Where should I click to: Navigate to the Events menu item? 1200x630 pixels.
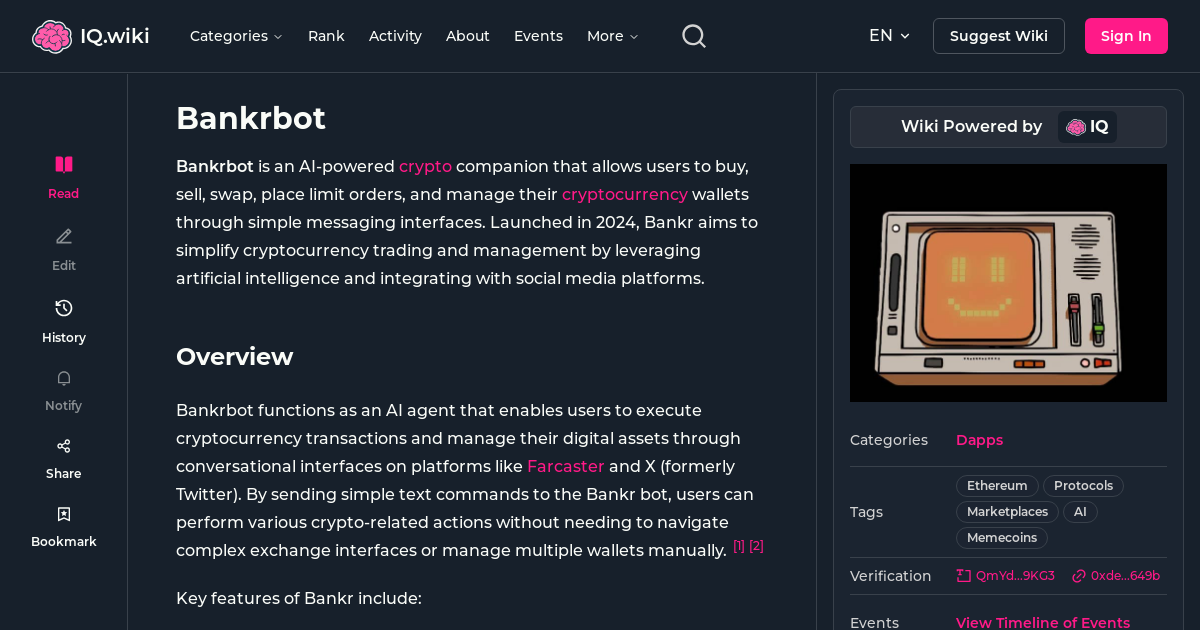click(538, 35)
